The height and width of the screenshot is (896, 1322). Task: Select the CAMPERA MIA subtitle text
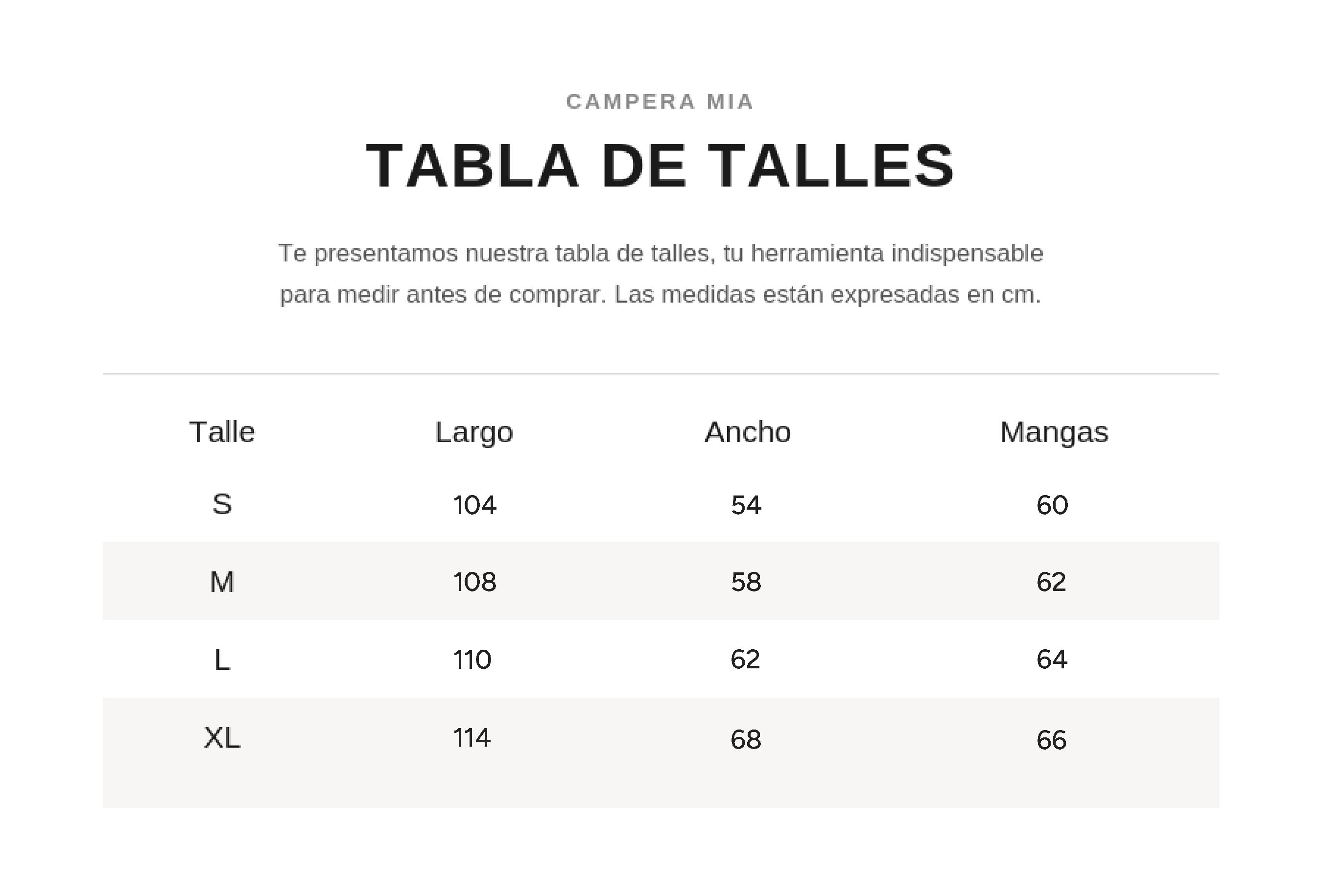(660, 102)
